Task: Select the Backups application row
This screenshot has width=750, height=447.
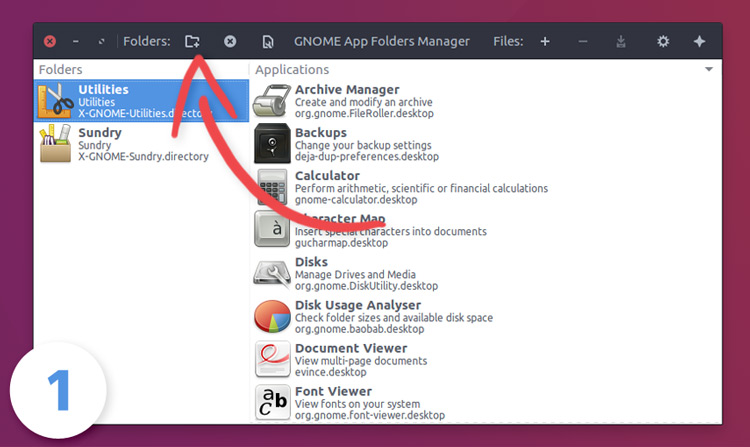Action: click(x=485, y=144)
